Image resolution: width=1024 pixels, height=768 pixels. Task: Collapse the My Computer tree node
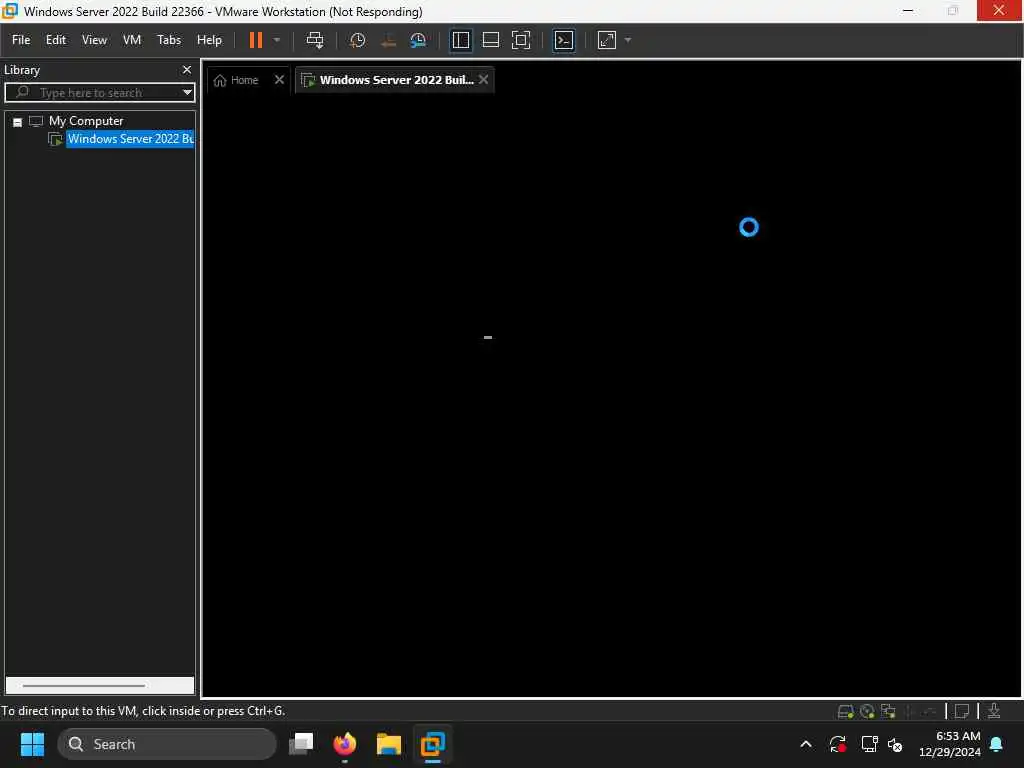point(18,122)
